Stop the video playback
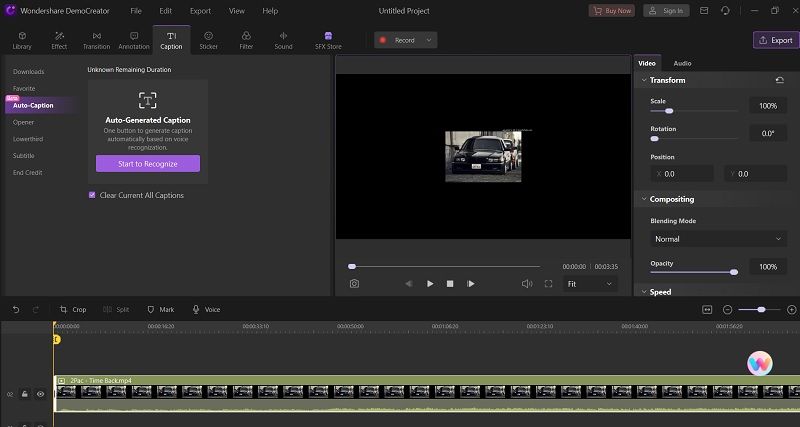 pos(450,284)
